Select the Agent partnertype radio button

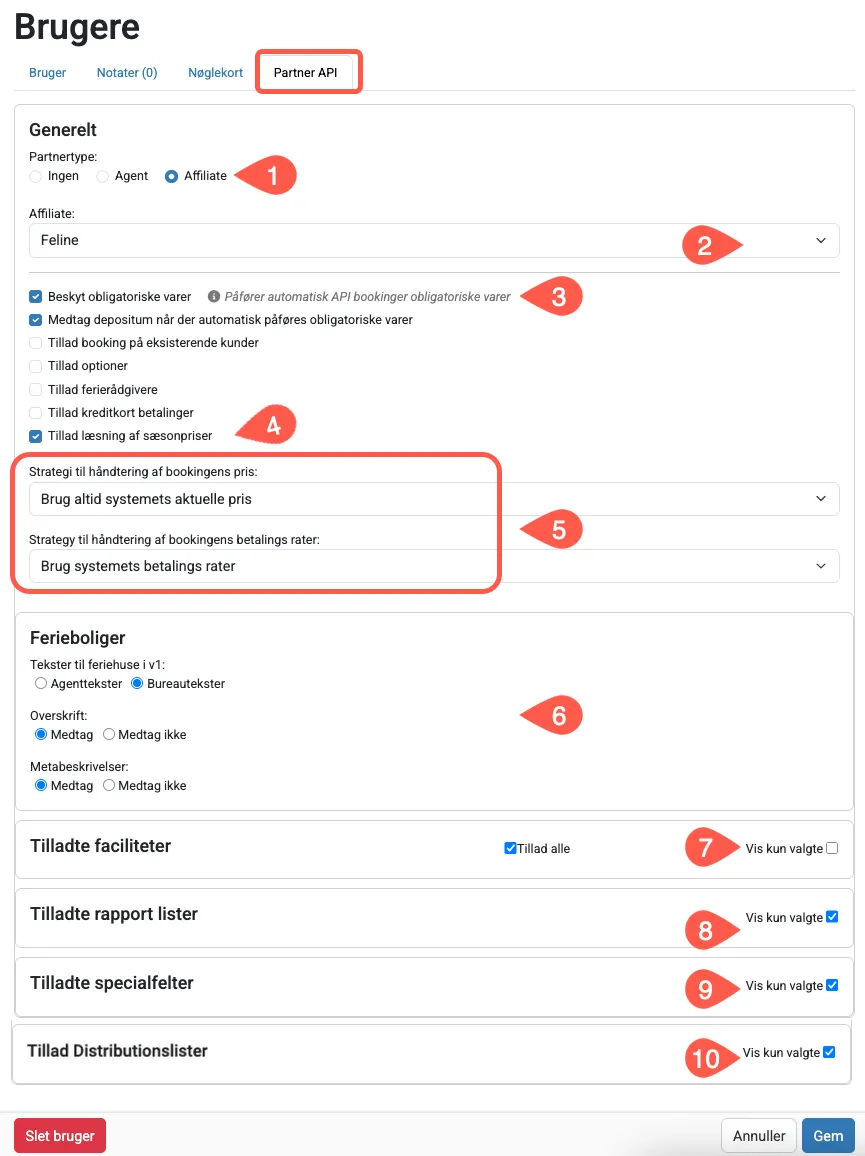pos(101,175)
